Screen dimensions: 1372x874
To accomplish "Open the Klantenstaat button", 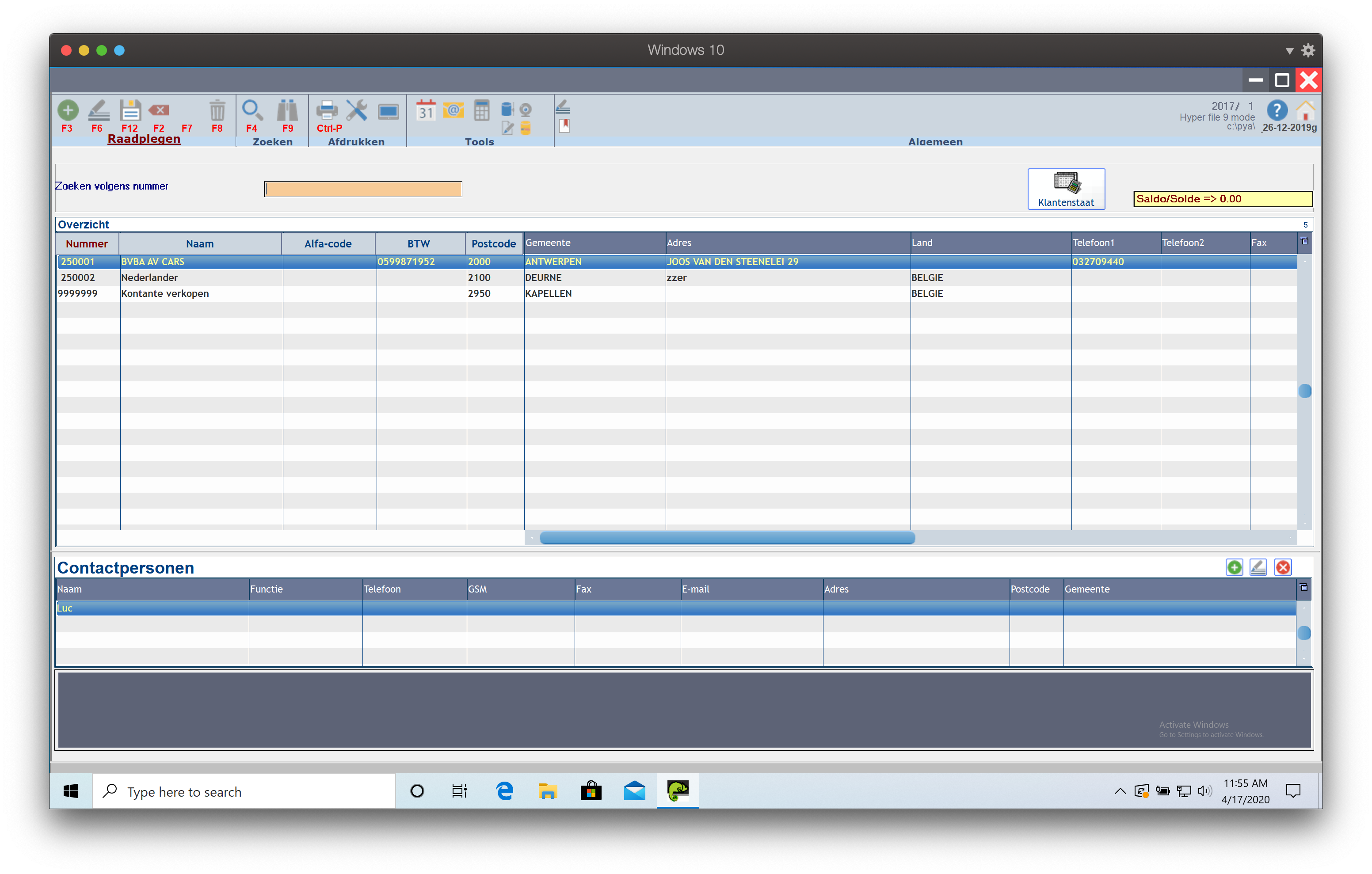I will point(1065,189).
